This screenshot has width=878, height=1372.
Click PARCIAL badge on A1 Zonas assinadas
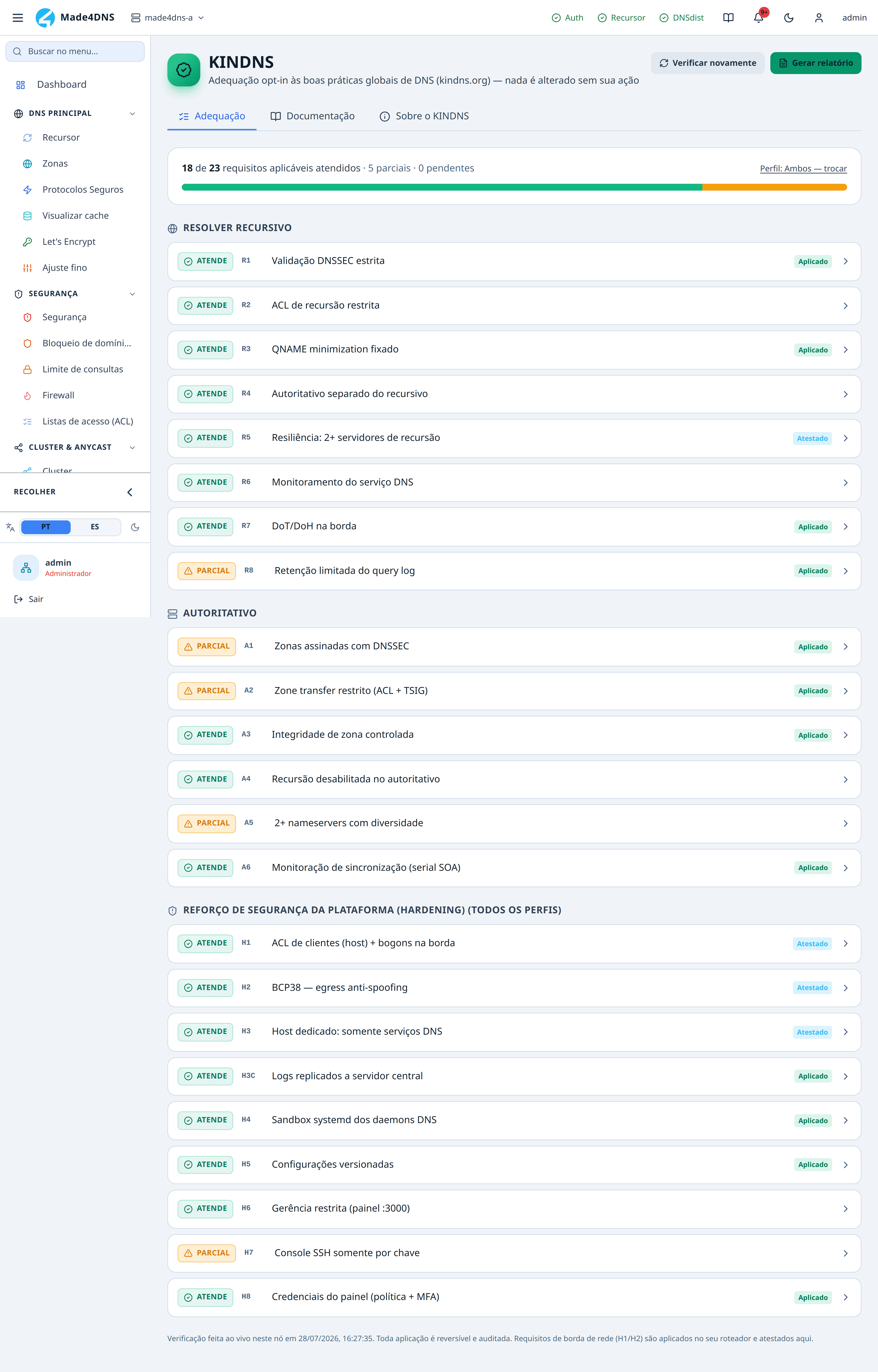point(206,647)
